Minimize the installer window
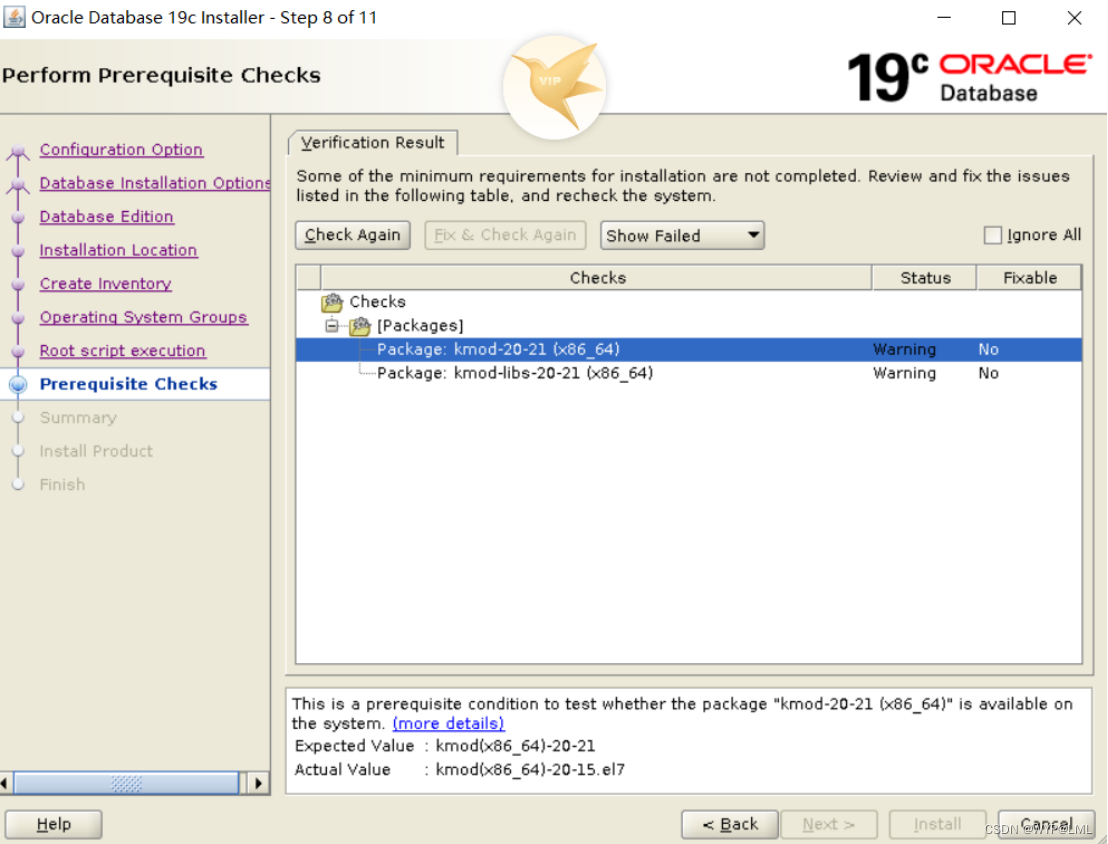Image resolution: width=1108 pixels, height=844 pixels. click(x=944, y=18)
